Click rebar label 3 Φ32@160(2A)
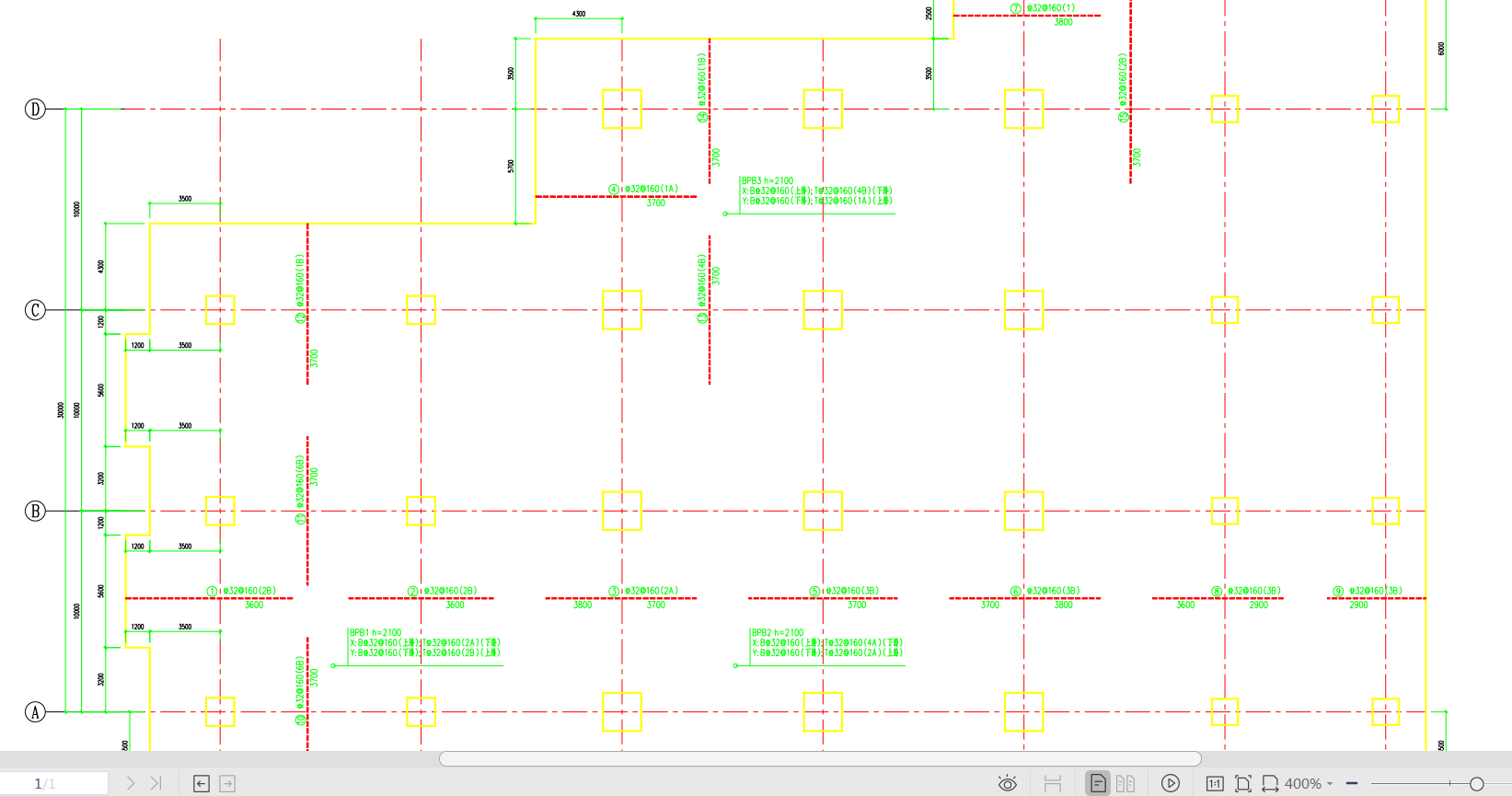 click(x=644, y=591)
